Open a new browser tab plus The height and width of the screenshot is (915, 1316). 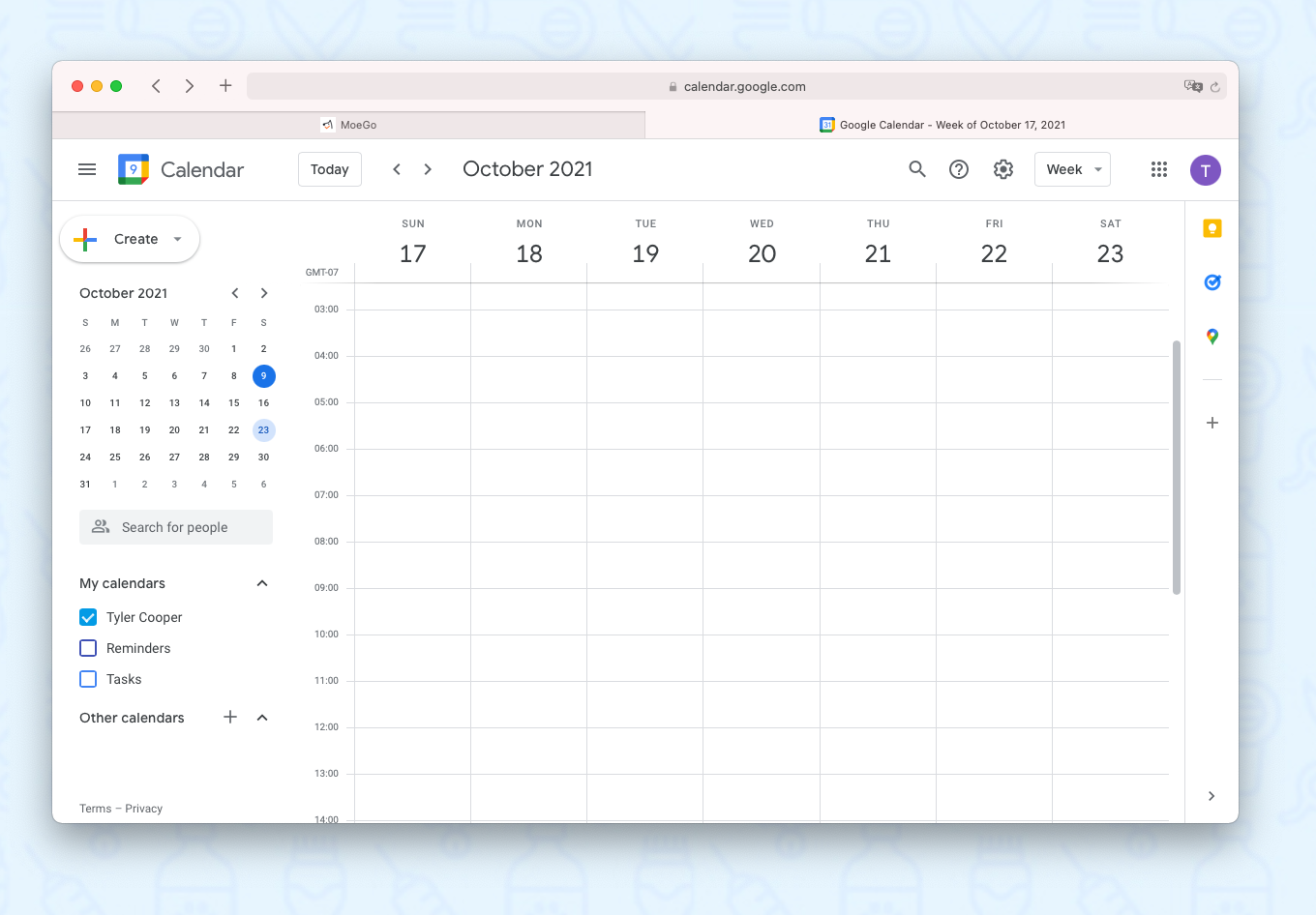225,86
